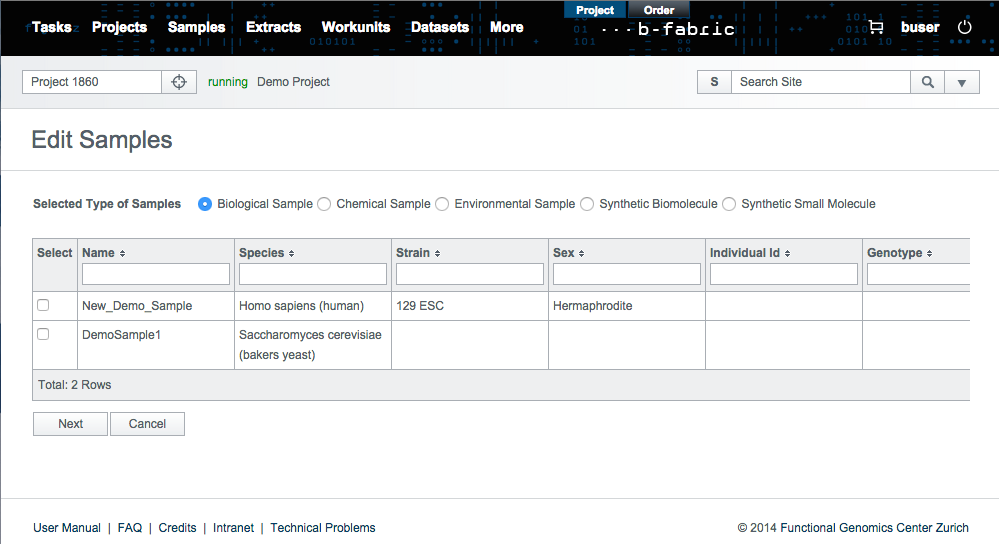Click the Strain column filter box
Viewport: 999px width, 544px height.
pos(470,274)
